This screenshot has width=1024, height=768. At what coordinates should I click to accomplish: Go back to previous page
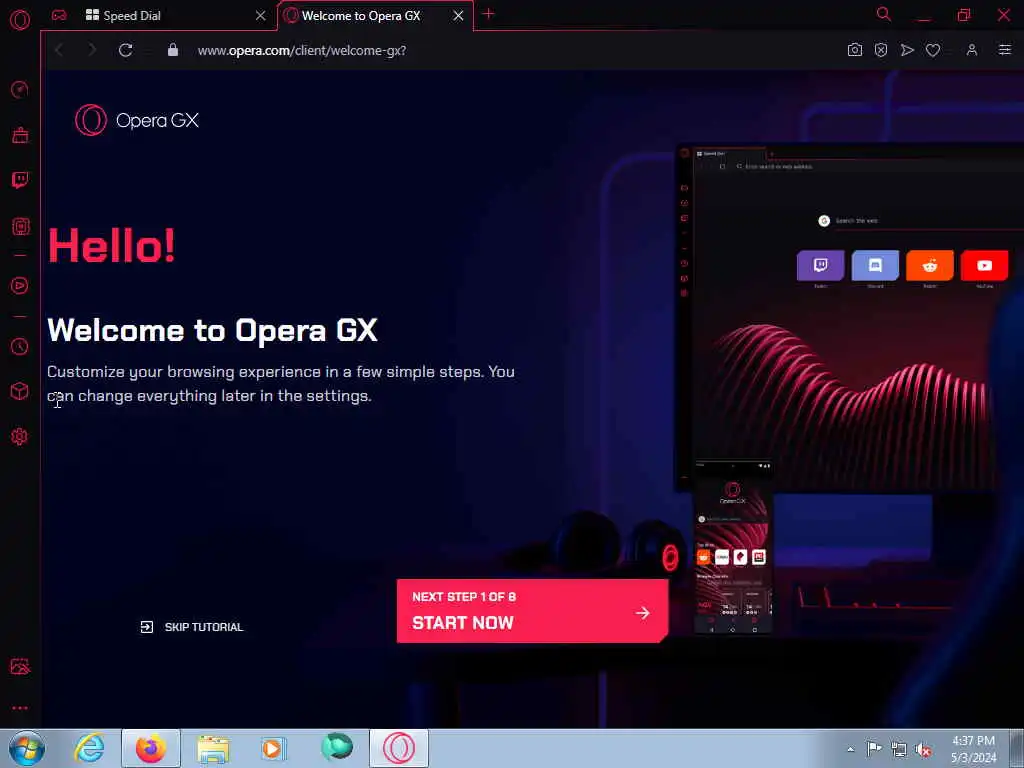(x=59, y=50)
